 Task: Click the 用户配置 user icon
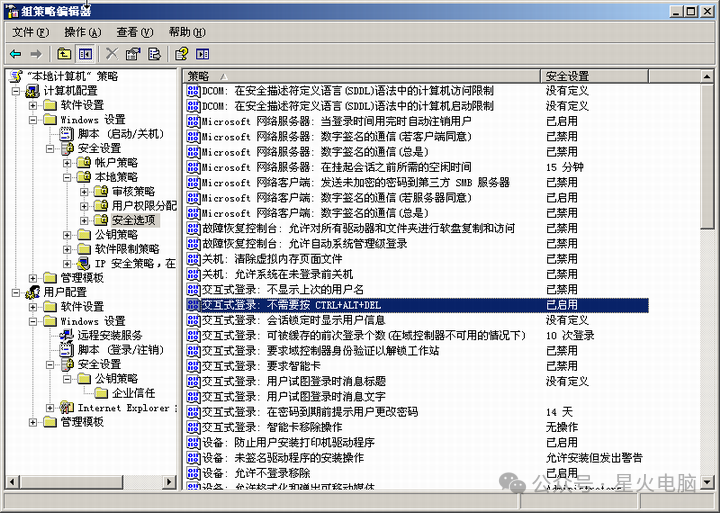point(33,292)
